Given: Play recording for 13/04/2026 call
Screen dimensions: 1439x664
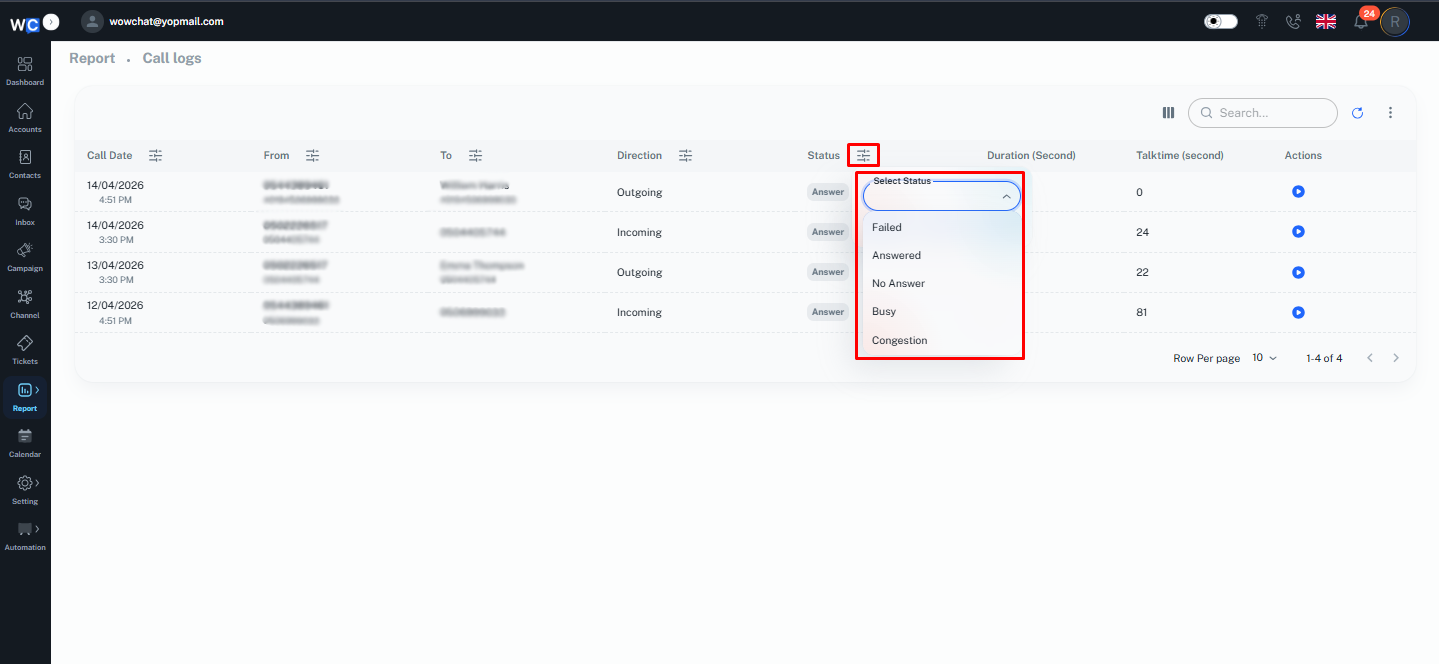Looking at the screenshot, I should pos(1298,271).
